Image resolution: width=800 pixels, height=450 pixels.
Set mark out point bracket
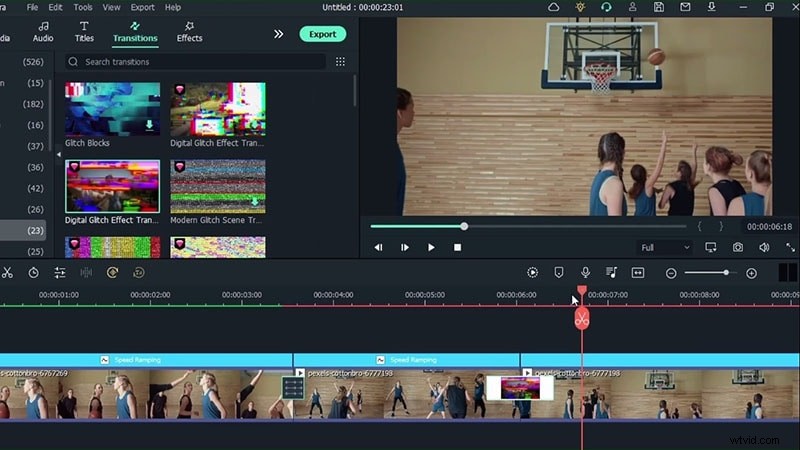point(721,226)
